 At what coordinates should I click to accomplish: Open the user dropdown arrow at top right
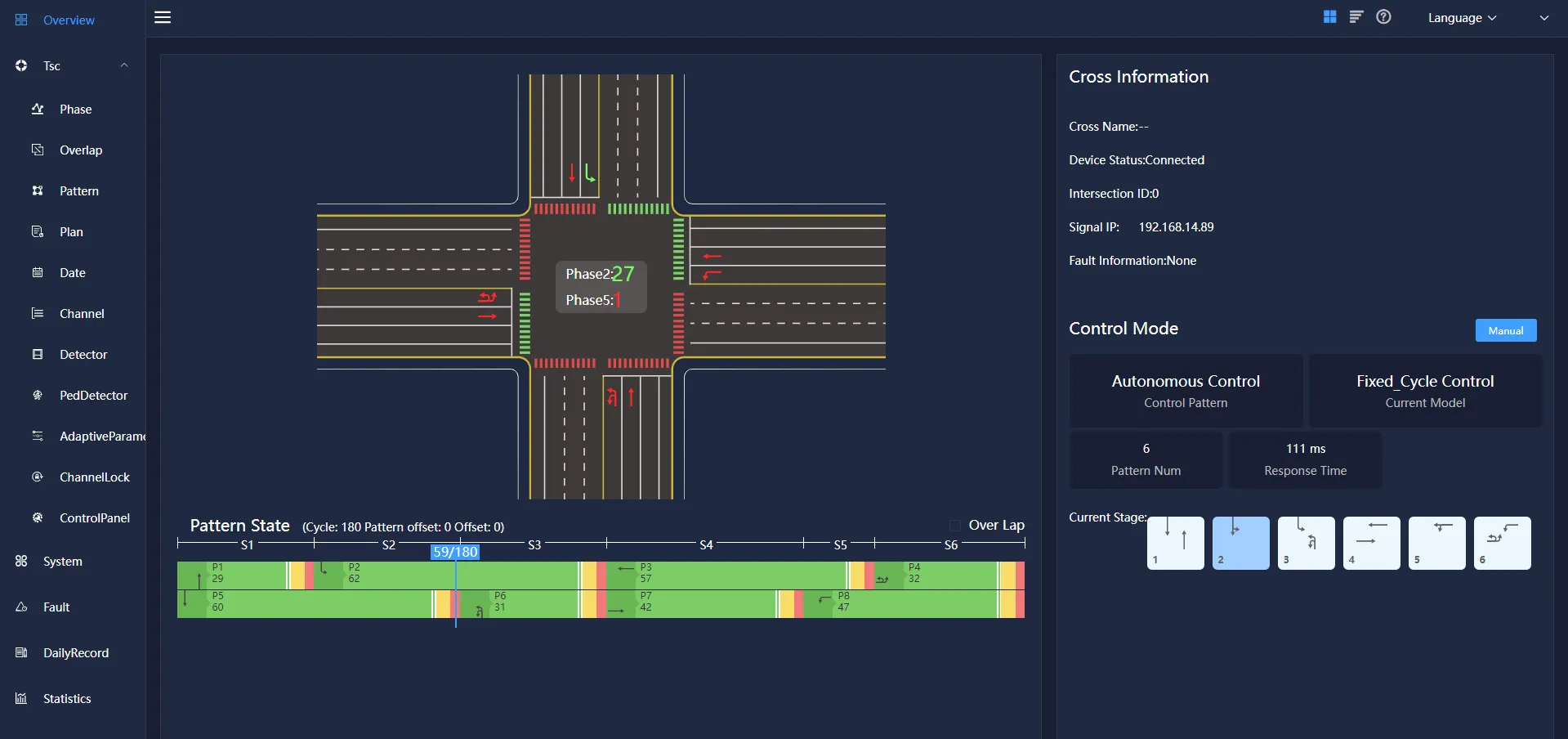point(1543,18)
